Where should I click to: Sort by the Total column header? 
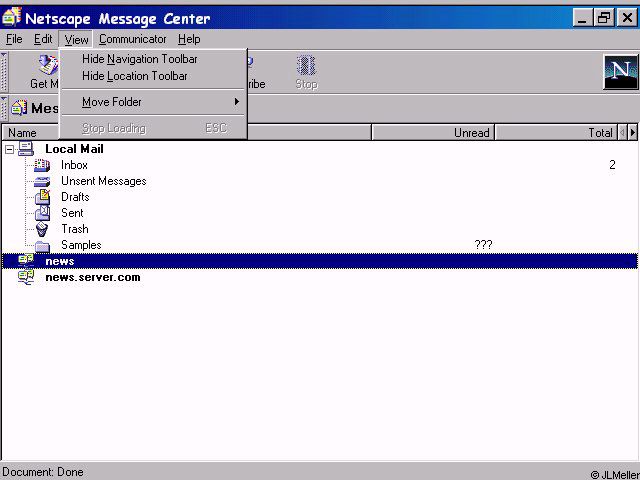pos(556,133)
